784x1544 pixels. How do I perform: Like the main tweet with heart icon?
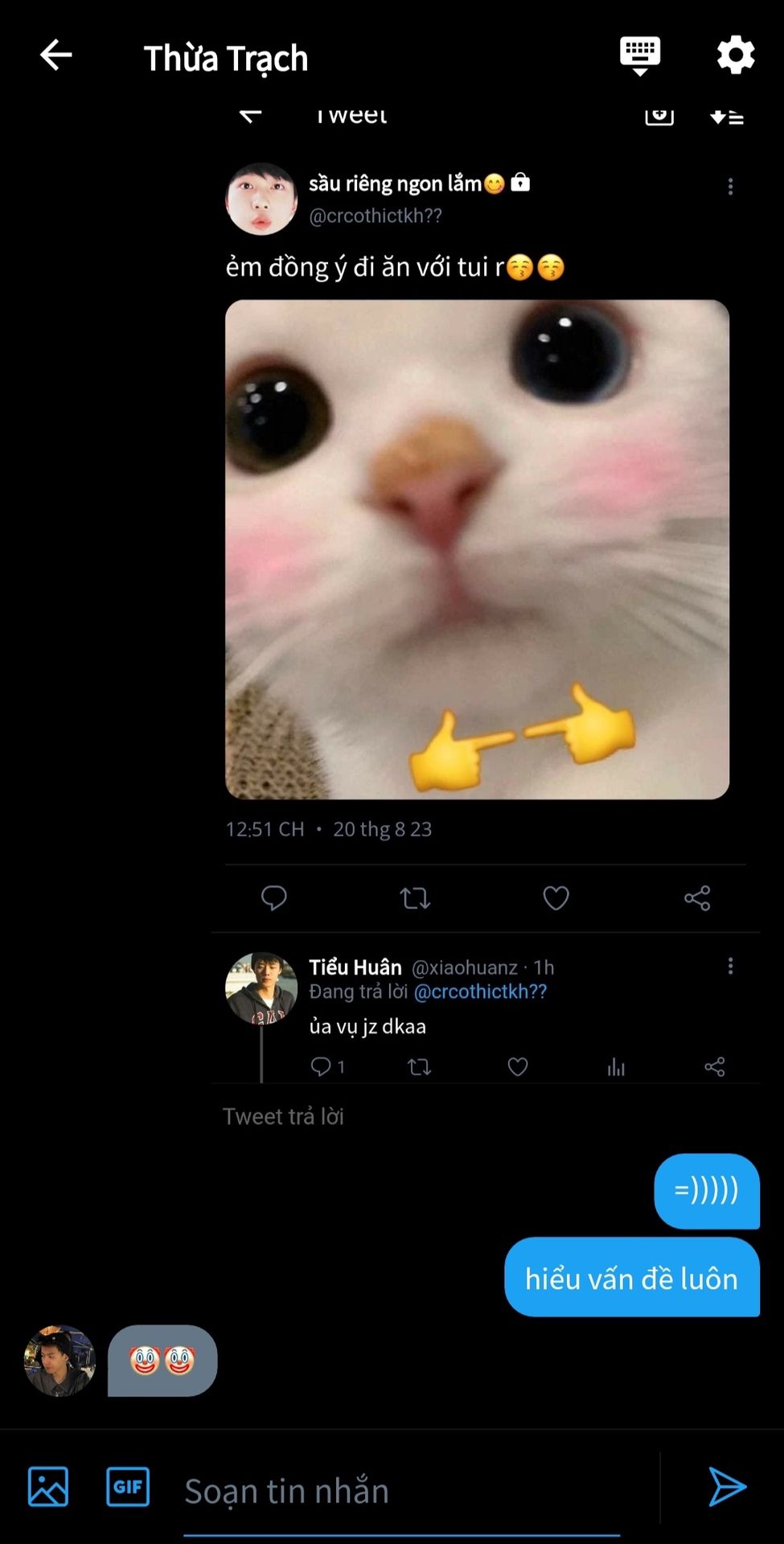[x=556, y=897]
